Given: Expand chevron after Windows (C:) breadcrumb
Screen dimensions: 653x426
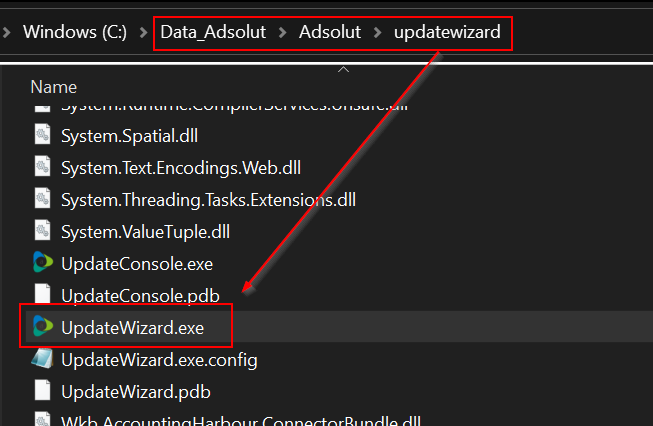Looking at the screenshot, I should [x=141, y=32].
